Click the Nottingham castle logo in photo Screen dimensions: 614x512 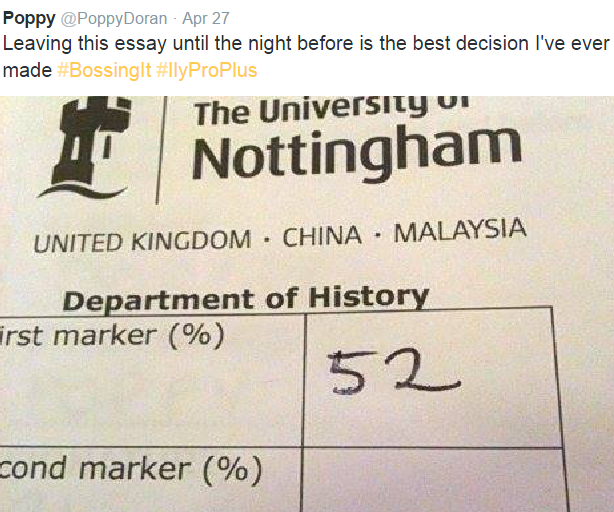click(85, 147)
